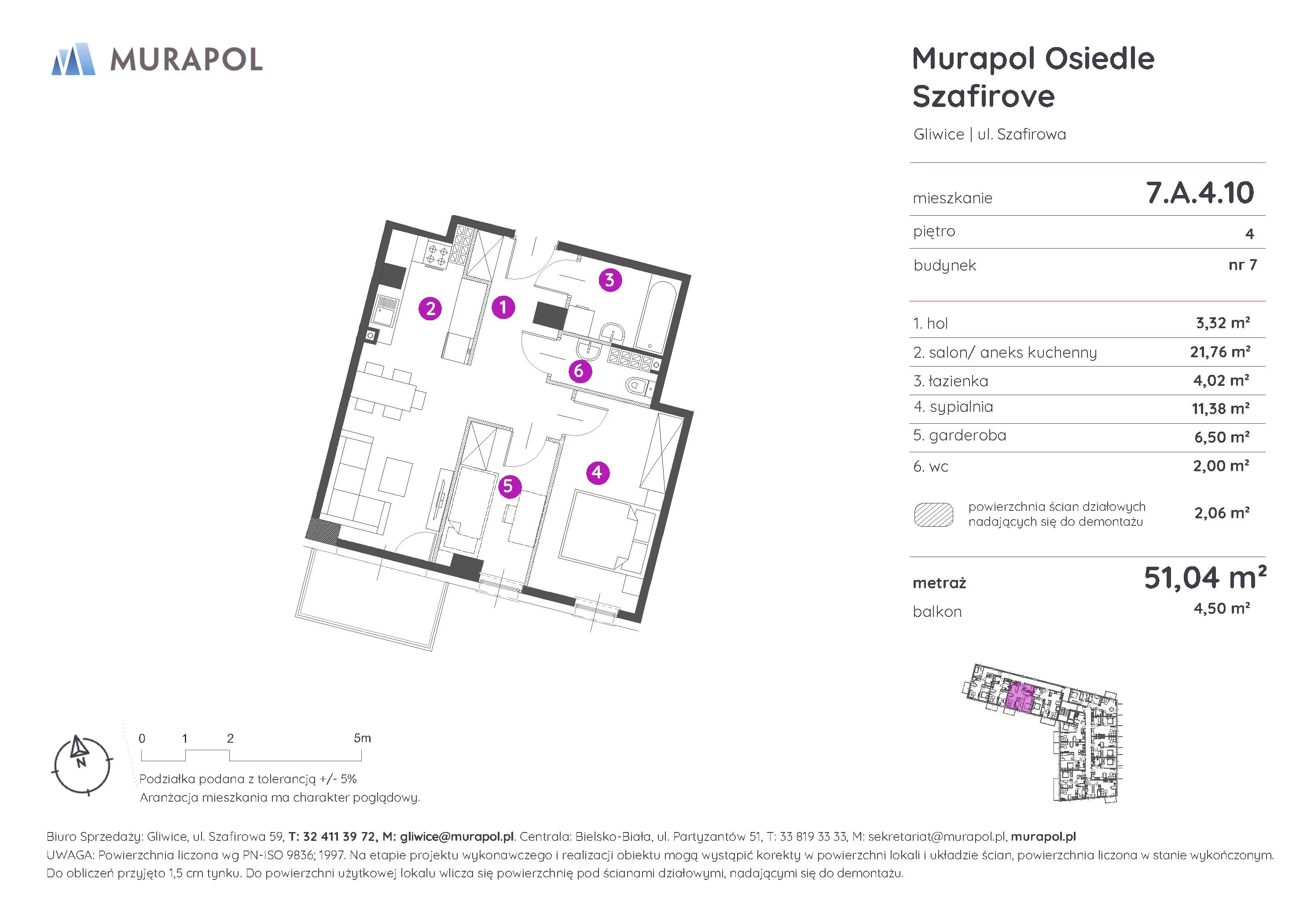Click the partition walls area '2,06 m²'
The height and width of the screenshot is (924, 1307).
[1222, 513]
